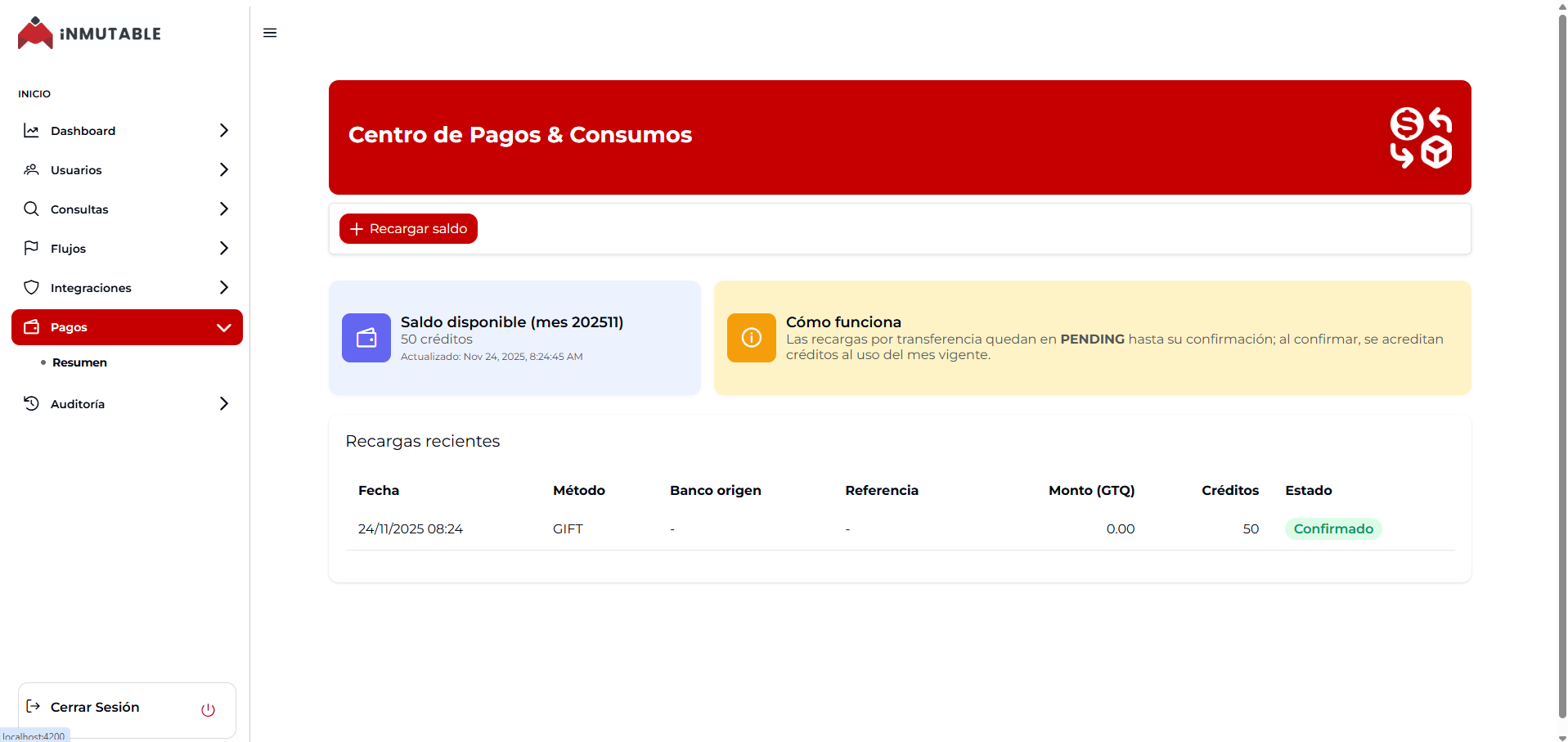Expand the Usuarios menu chevron
The height and width of the screenshot is (742, 1568).
point(223,169)
